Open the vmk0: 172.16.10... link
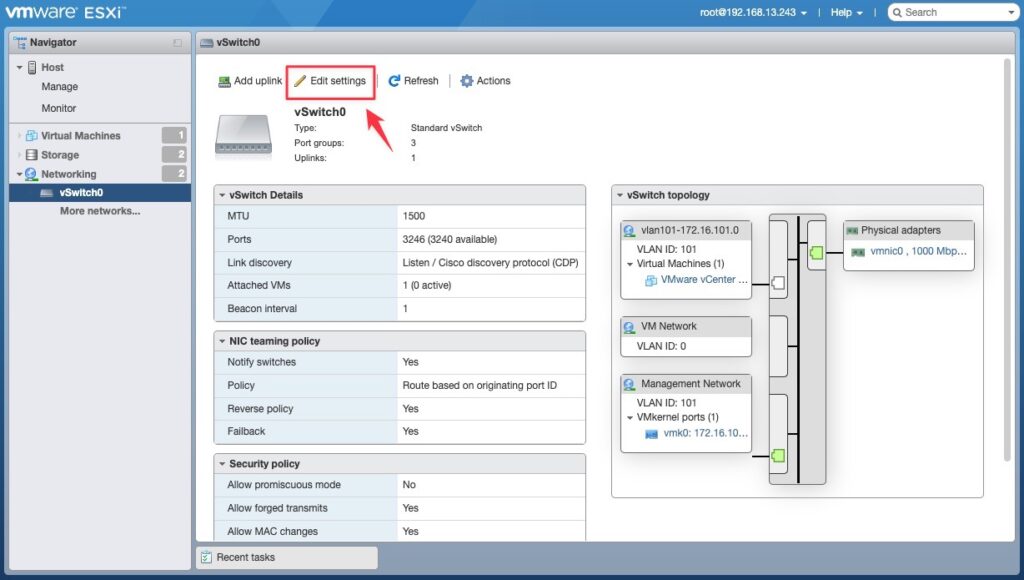 tap(705, 433)
